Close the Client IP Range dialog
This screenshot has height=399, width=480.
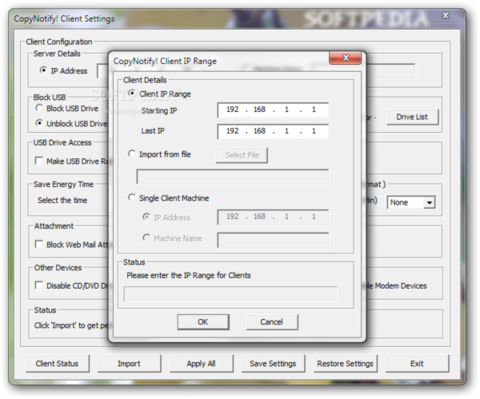point(345,58)
